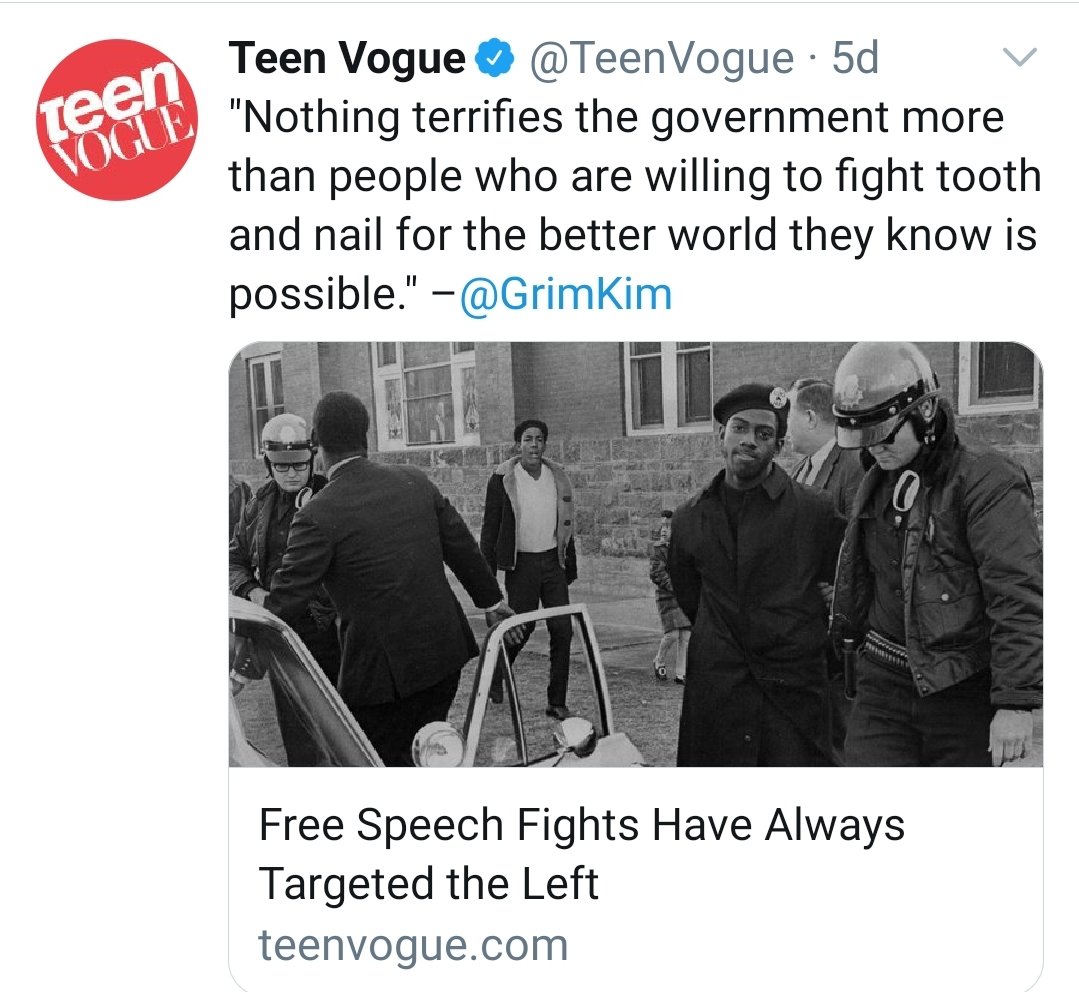
Task: Open the black-and-white article photo
Action: pos(635,553)
